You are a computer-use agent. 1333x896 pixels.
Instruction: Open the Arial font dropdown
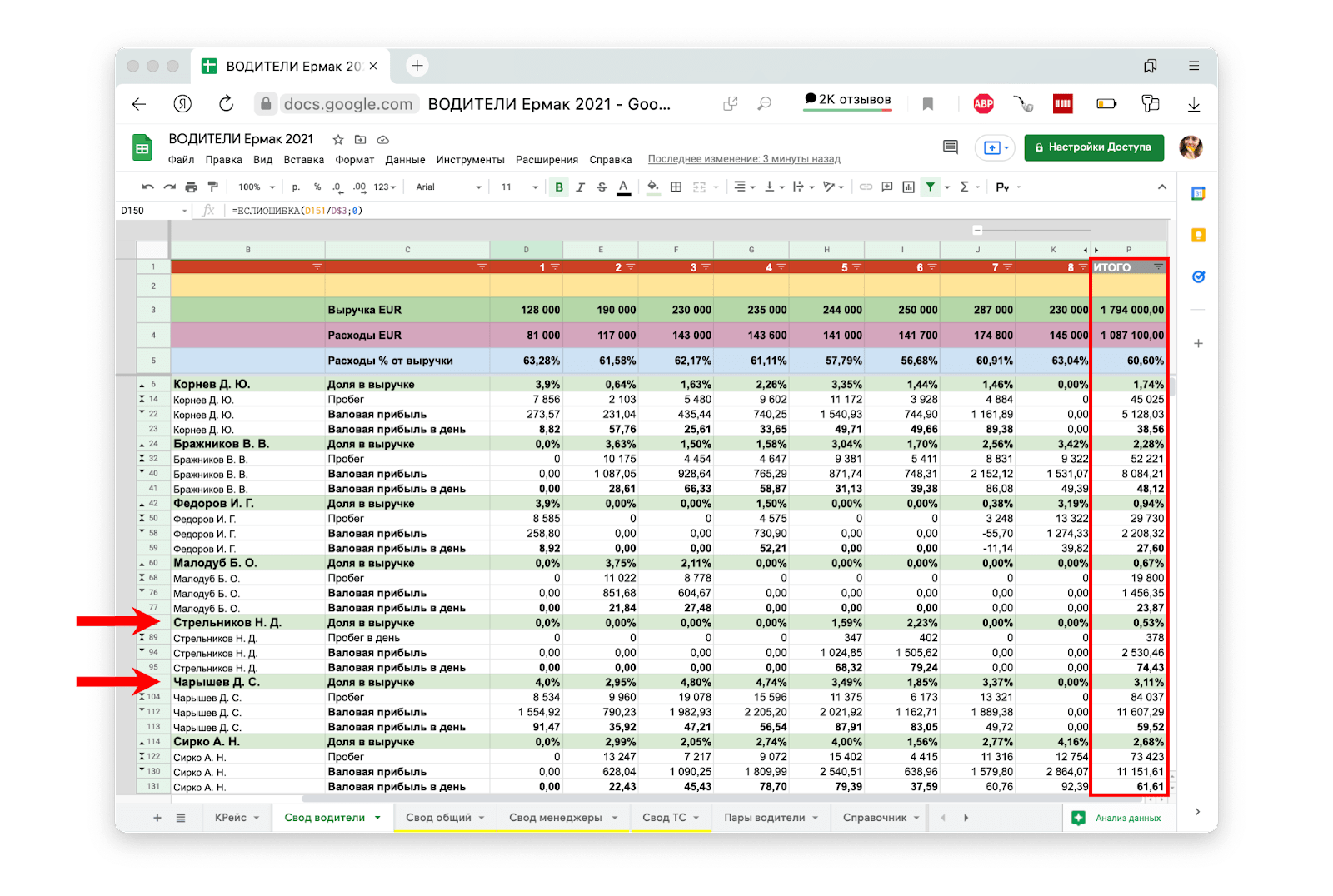point(448,187)
